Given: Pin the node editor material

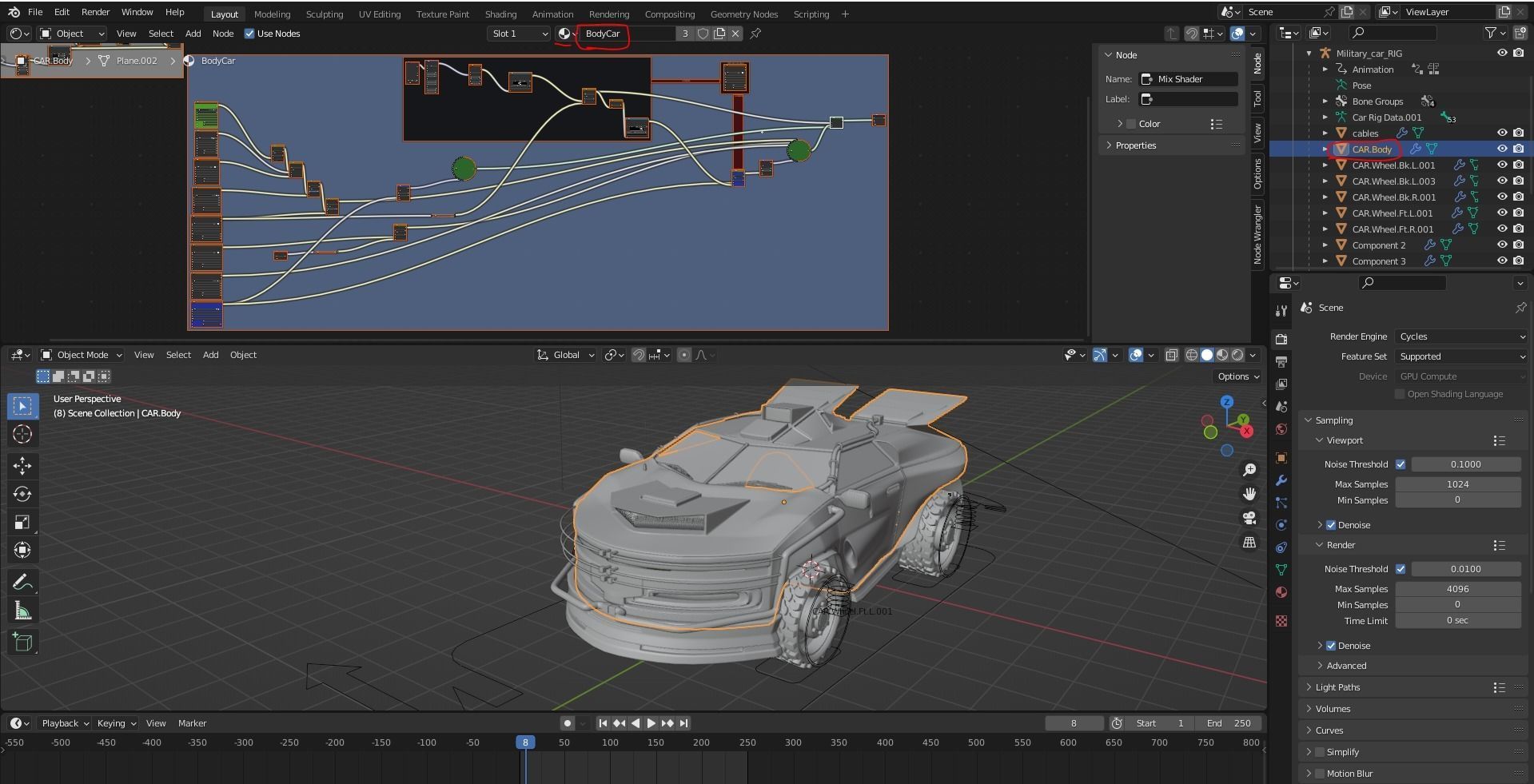Looking at the screenshot, I should coord(755,34).
